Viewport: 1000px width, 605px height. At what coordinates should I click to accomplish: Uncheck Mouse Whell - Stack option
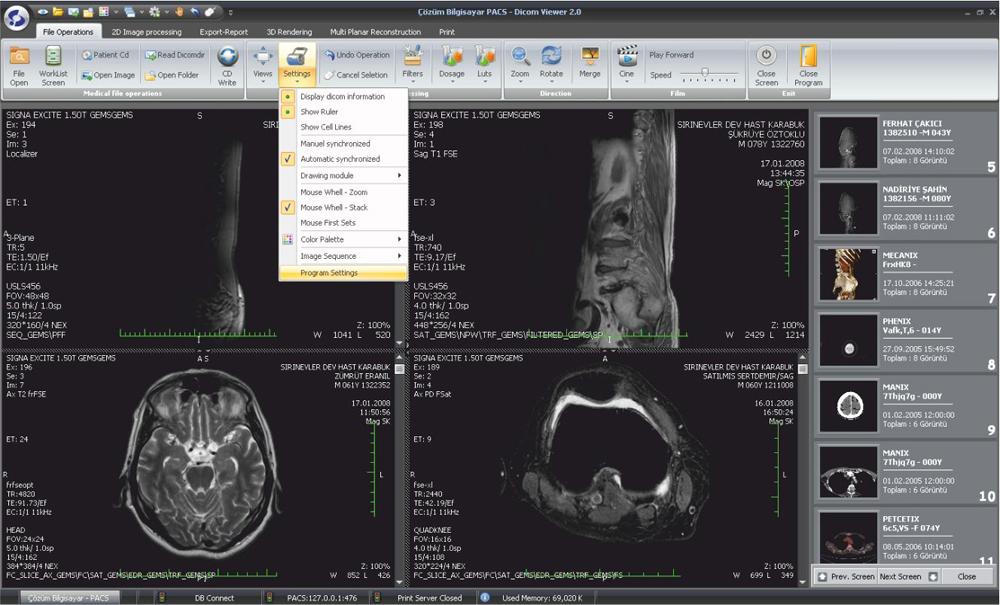(343, 207)
